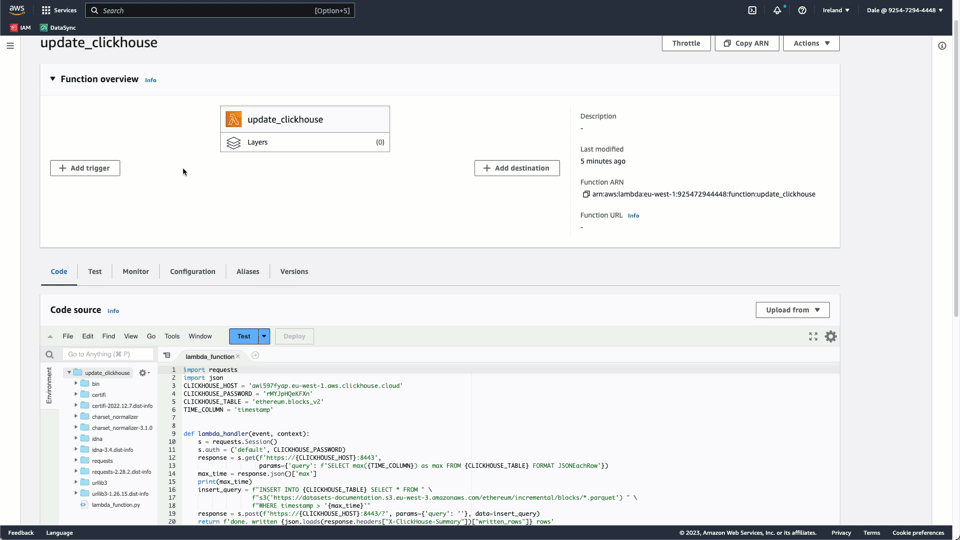The image size is (960, 540).
Task: Add a new editor tab with plus icon
Action: pos(256,356)
